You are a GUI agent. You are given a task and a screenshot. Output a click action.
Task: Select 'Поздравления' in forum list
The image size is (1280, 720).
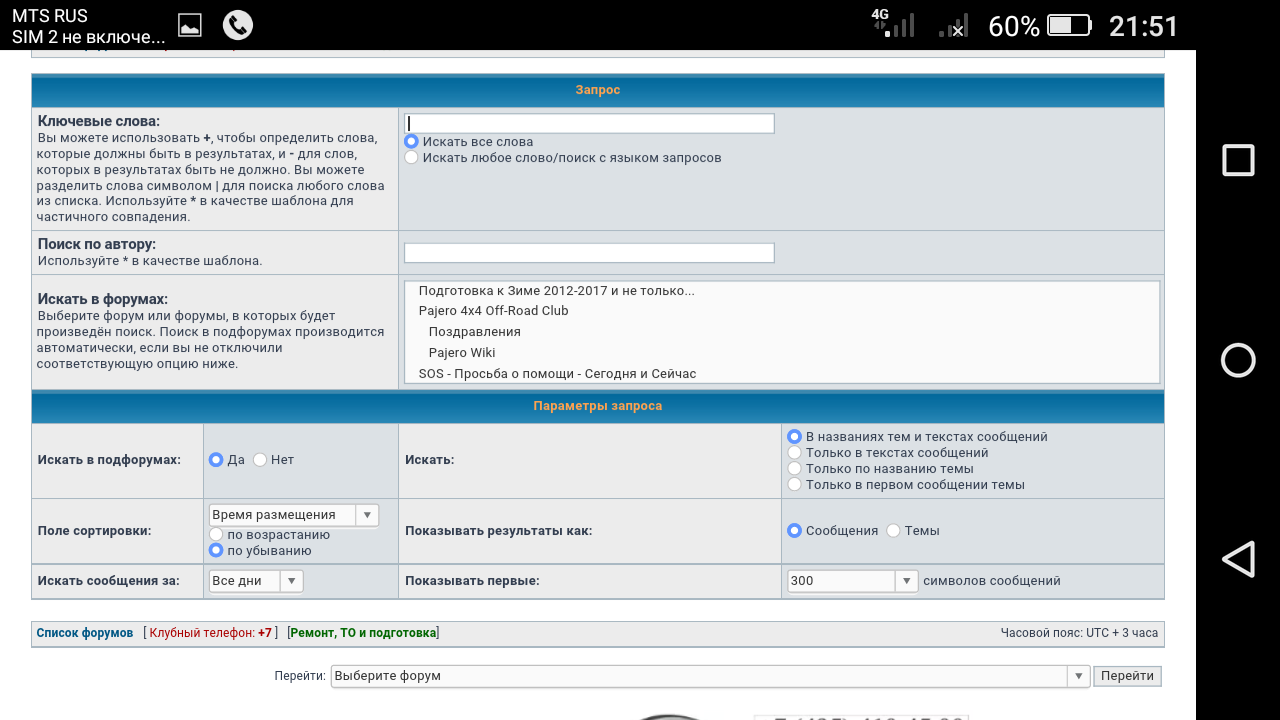coord(474,332)
